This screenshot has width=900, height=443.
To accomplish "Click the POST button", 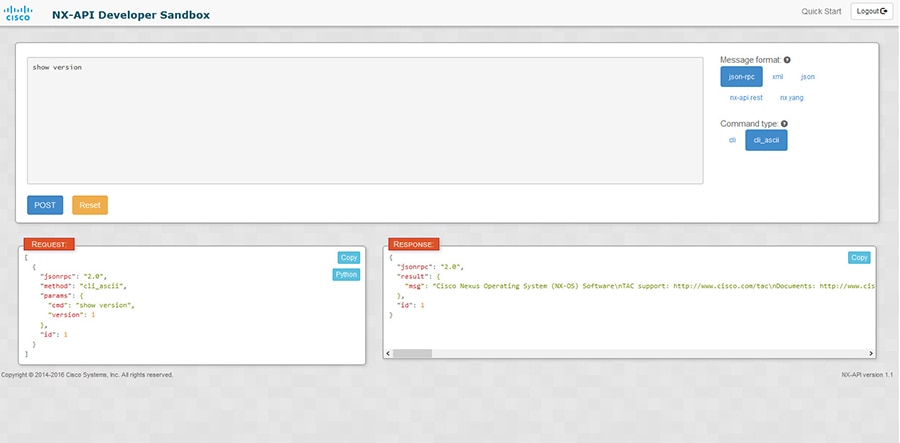I will [45, 205].
